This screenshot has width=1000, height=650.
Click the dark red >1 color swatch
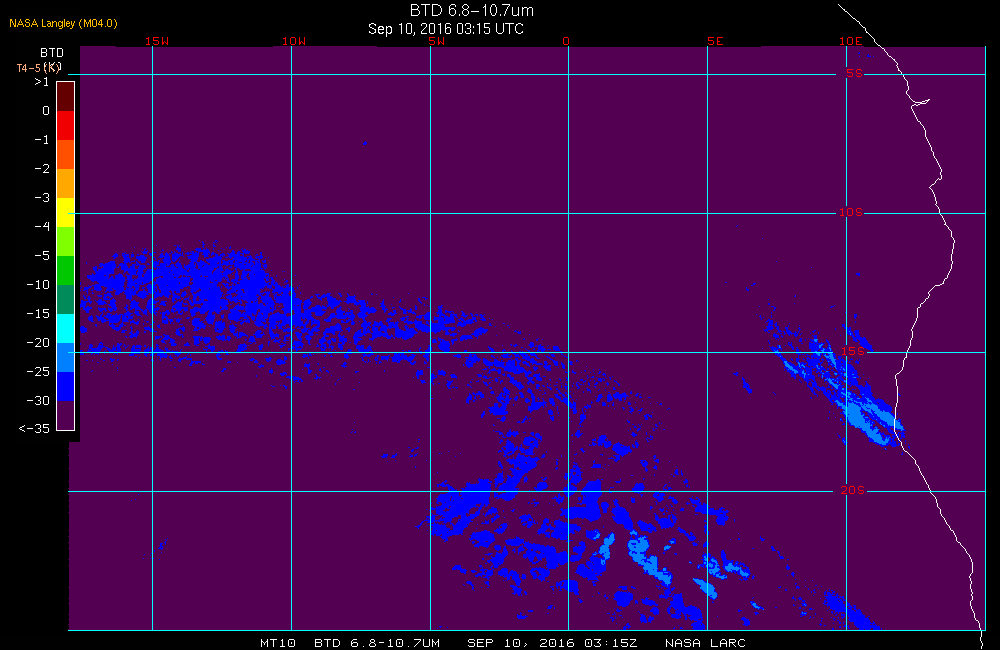pos(66,96)
